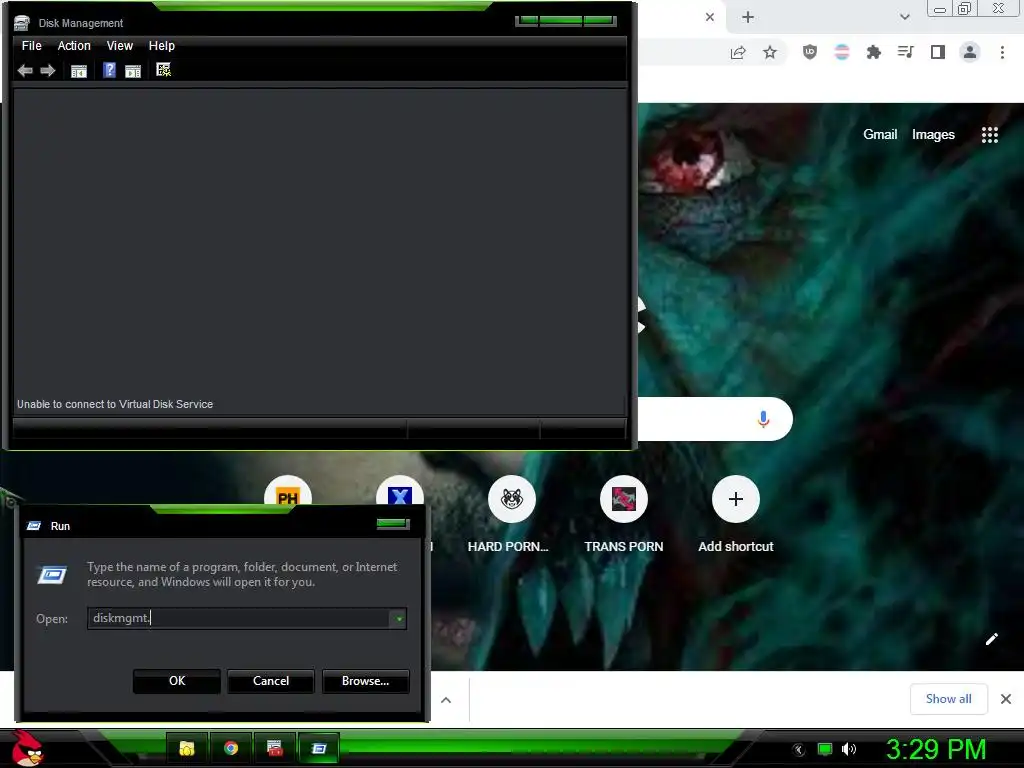Screen dimensions: 1024x768
Task: Open the Action menu in Disk Management
Action: click(x=74, y=46)
